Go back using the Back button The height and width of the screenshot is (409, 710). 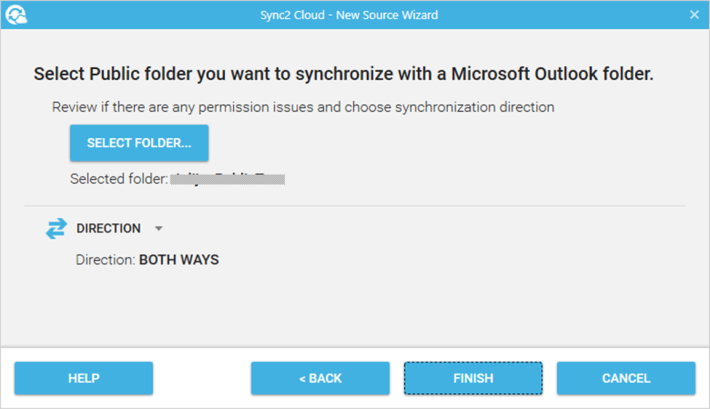320,378
